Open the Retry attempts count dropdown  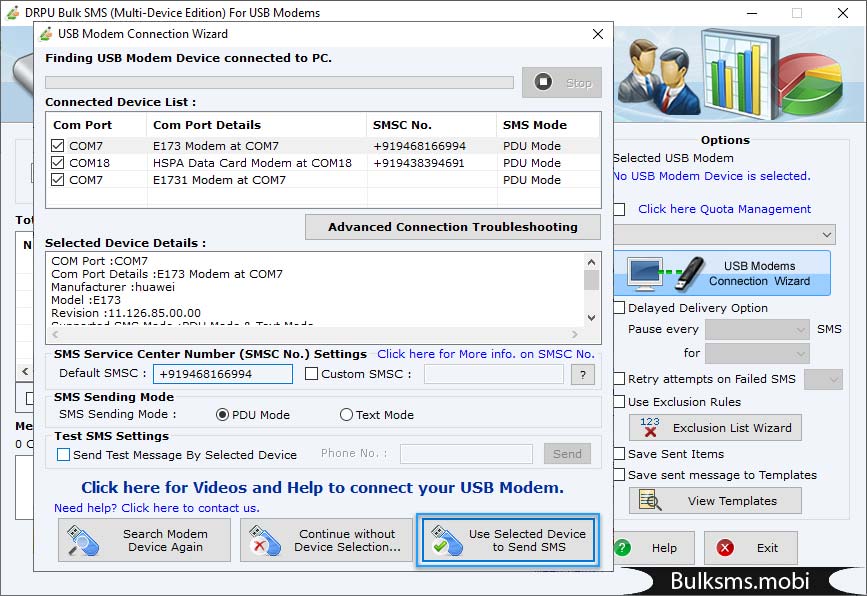[823, 379]
